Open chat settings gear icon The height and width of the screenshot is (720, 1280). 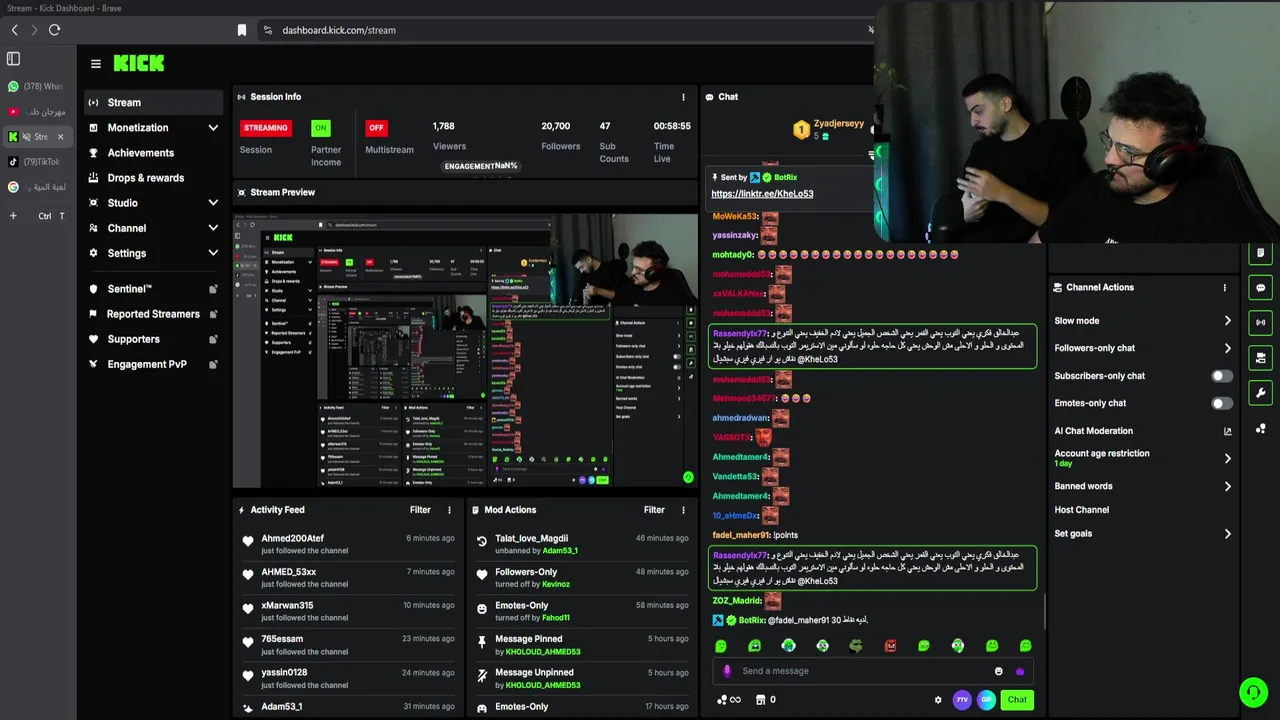pyautogui.click(x=938, y=700)
